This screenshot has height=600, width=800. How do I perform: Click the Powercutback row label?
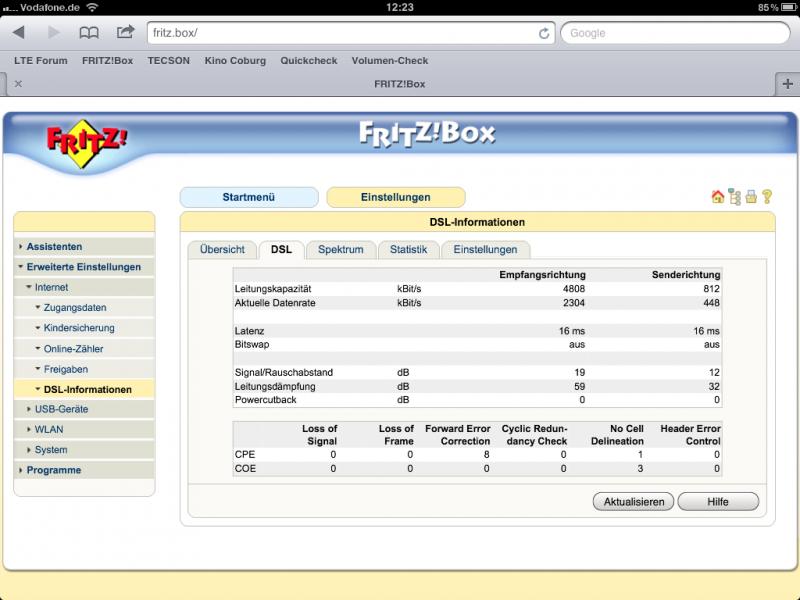pyautogui.click(x=266, y=400)
